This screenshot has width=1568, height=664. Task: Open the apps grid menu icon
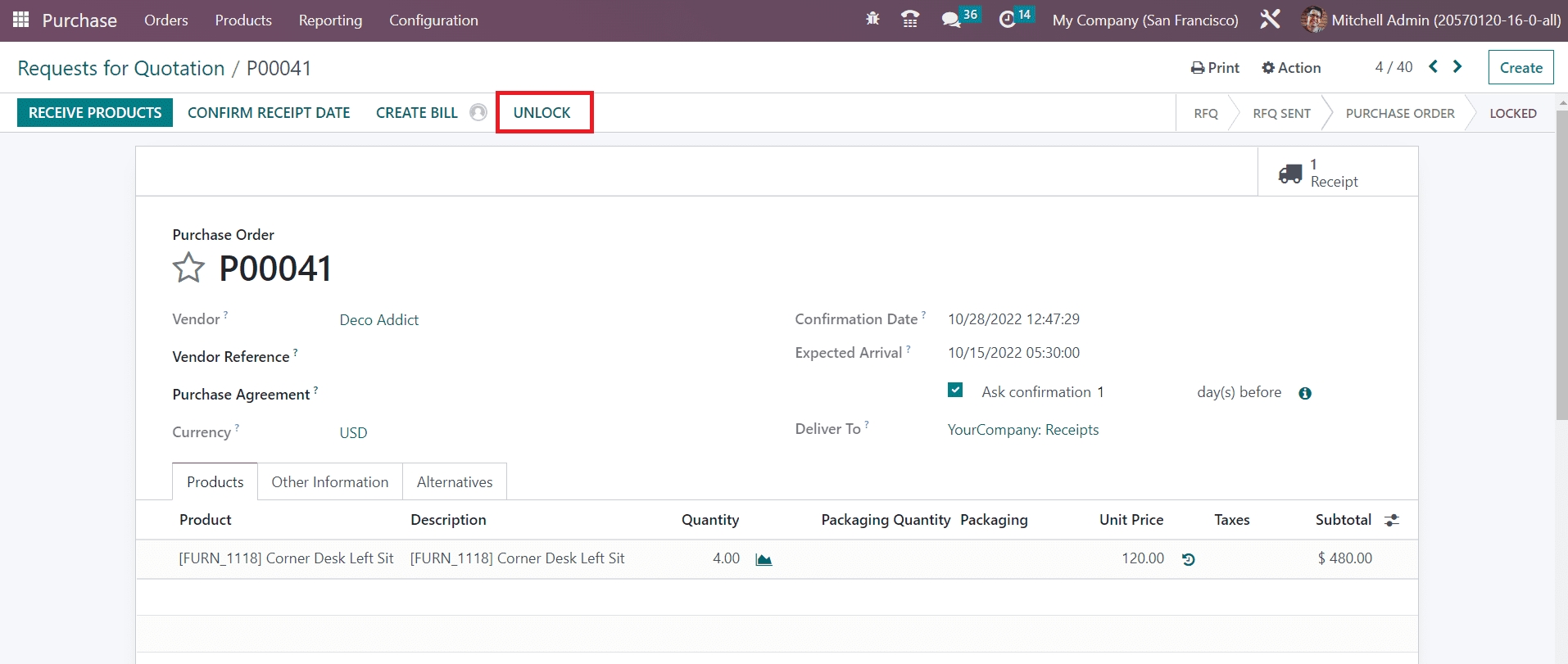coord(20,20)
